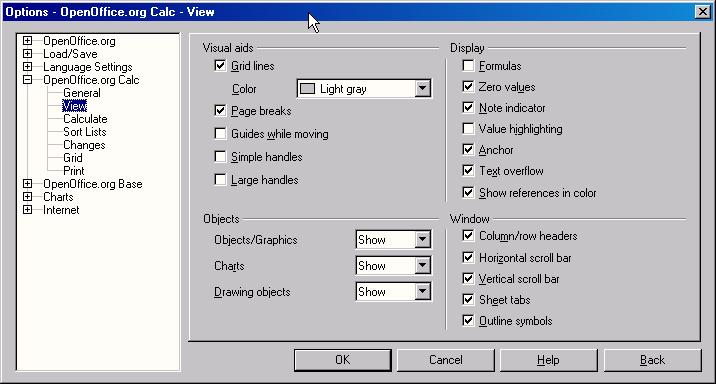Uncheck the Sheet tabs checkbox

[468, 300]
